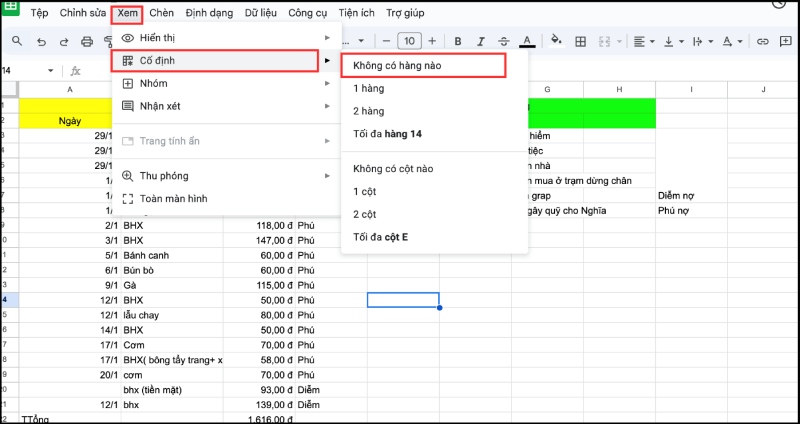
Task: Freeze 2 hàng
Action: coord(434,111)
